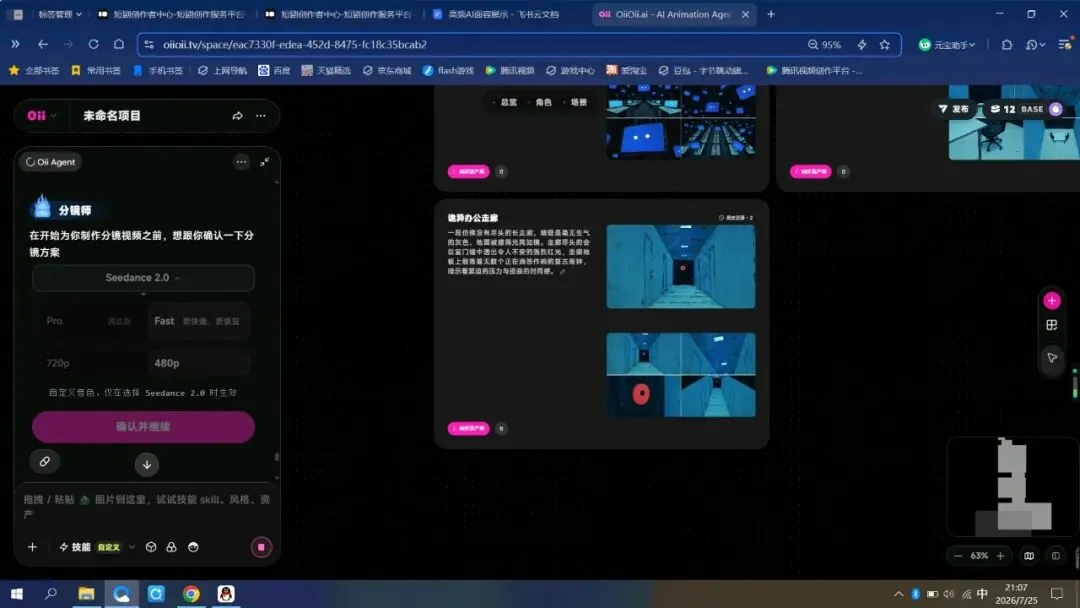Toggle the minimap icon near zoom

(1028, 556)
